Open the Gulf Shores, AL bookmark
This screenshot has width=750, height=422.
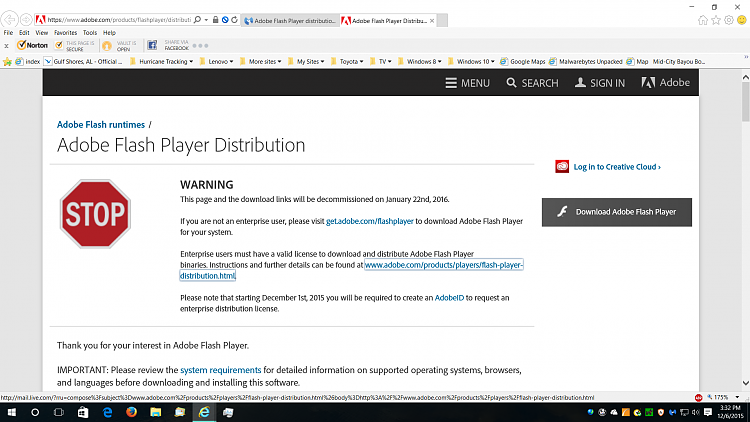[83, 61]
